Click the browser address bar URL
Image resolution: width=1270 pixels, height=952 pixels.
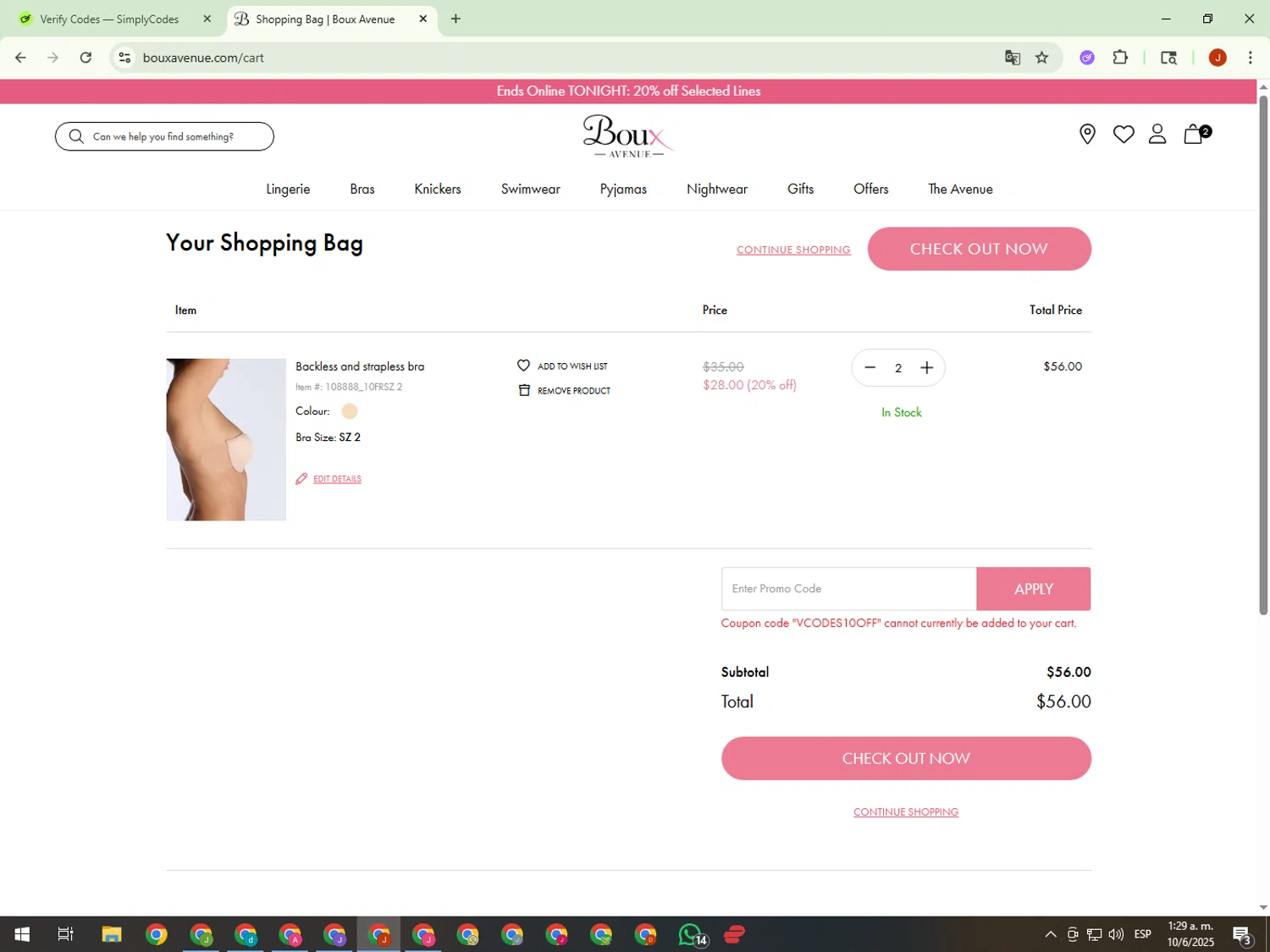click(203, 58)
